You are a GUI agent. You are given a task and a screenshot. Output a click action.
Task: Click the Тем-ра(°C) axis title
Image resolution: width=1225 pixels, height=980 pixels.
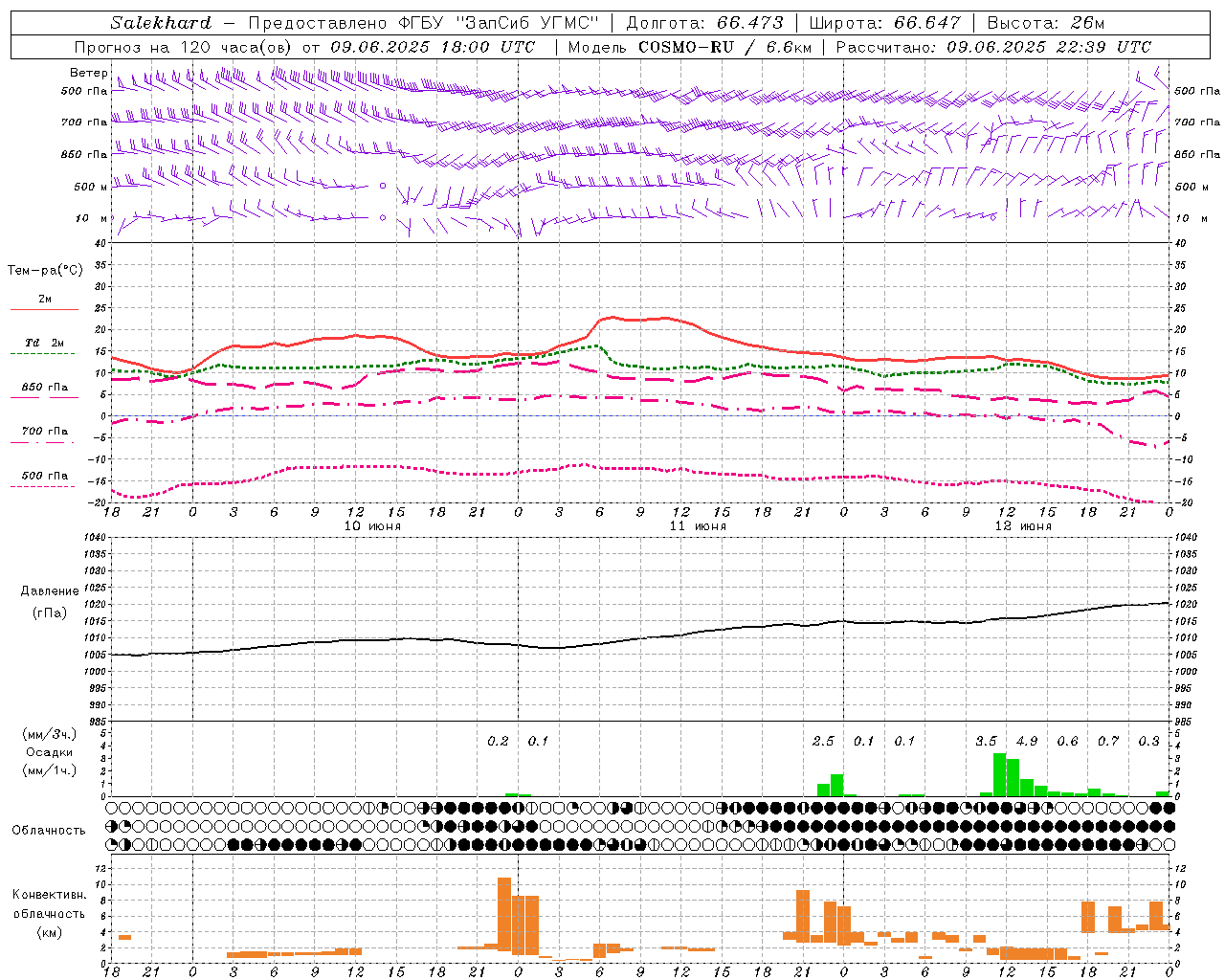click(x=45, y=271)
